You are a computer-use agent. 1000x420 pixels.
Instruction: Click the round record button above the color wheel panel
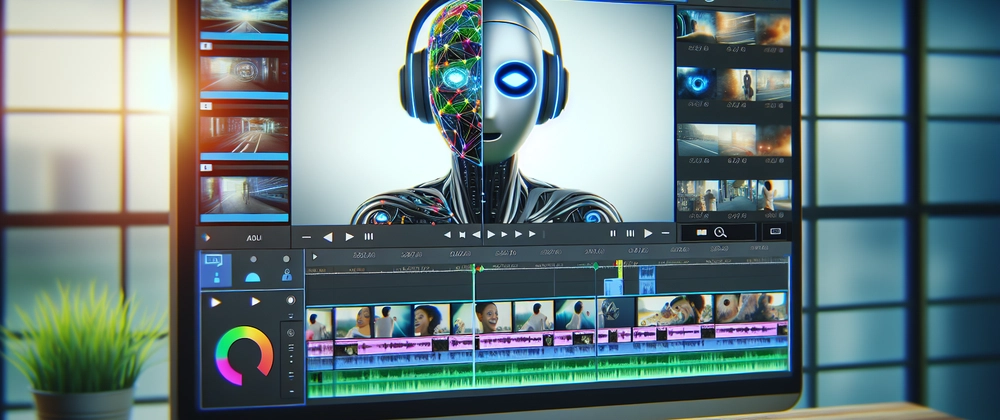pos(291,300)
